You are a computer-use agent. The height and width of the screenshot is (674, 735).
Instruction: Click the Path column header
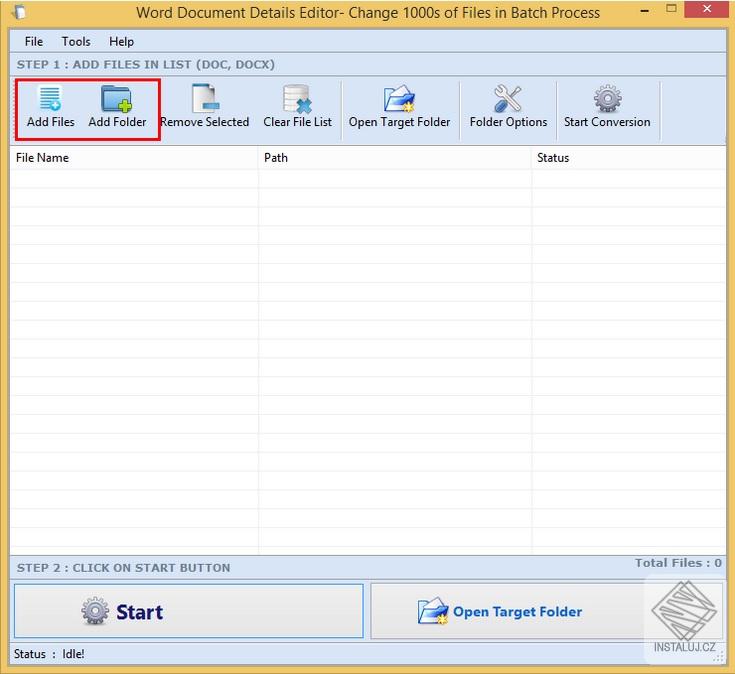coord(395,158)
